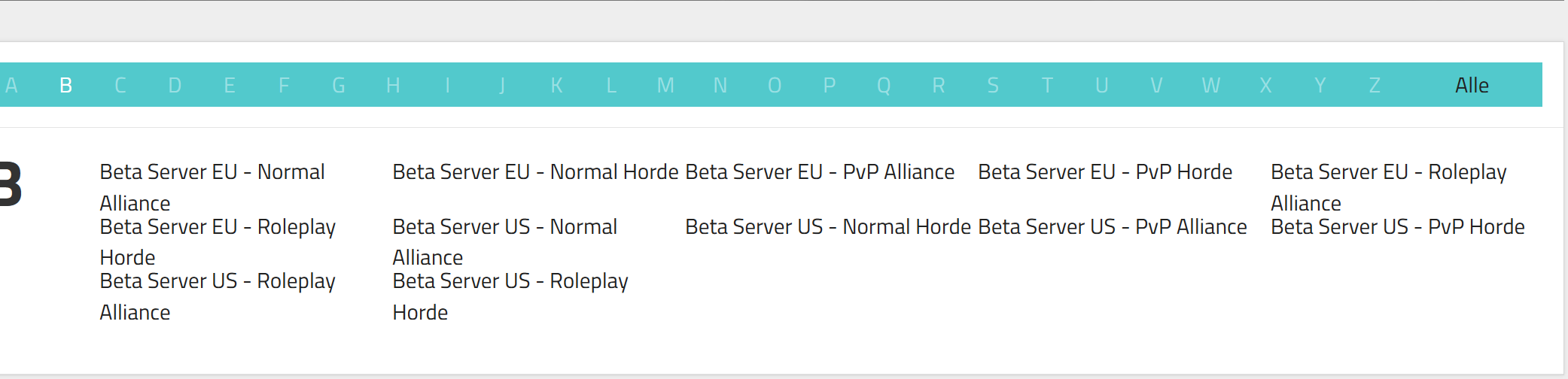Image resolution: width=1568 pixels, height=379 pixels.
Task: Open Beta Server EU - Normal Alliance
Action: 212,187
